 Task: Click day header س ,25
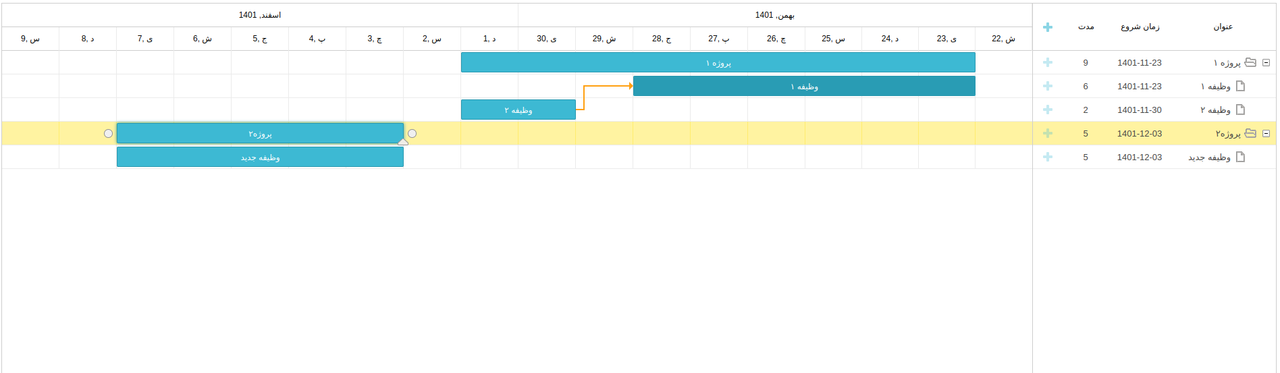click(833, 39)
